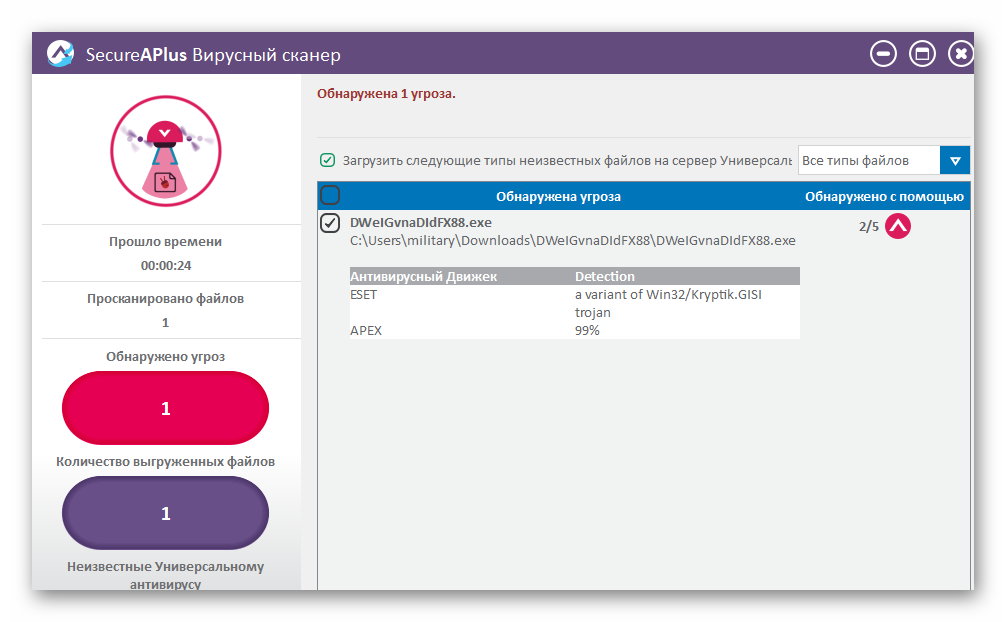This screenshot has height=622, width=1006.
Task: Click the SecureAPlus logo icon
Action: coord(60,54)
